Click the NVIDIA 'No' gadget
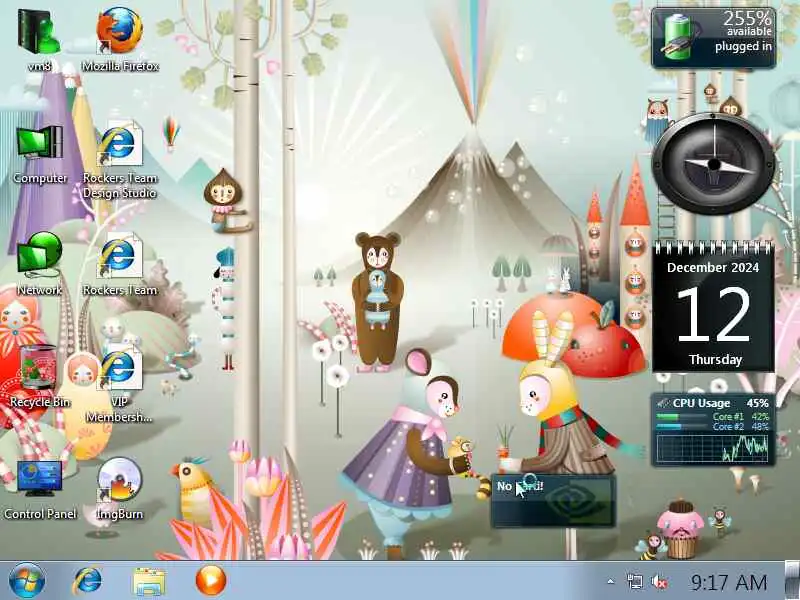Viewport: 800px width, 600px height. tap(553, 501)
